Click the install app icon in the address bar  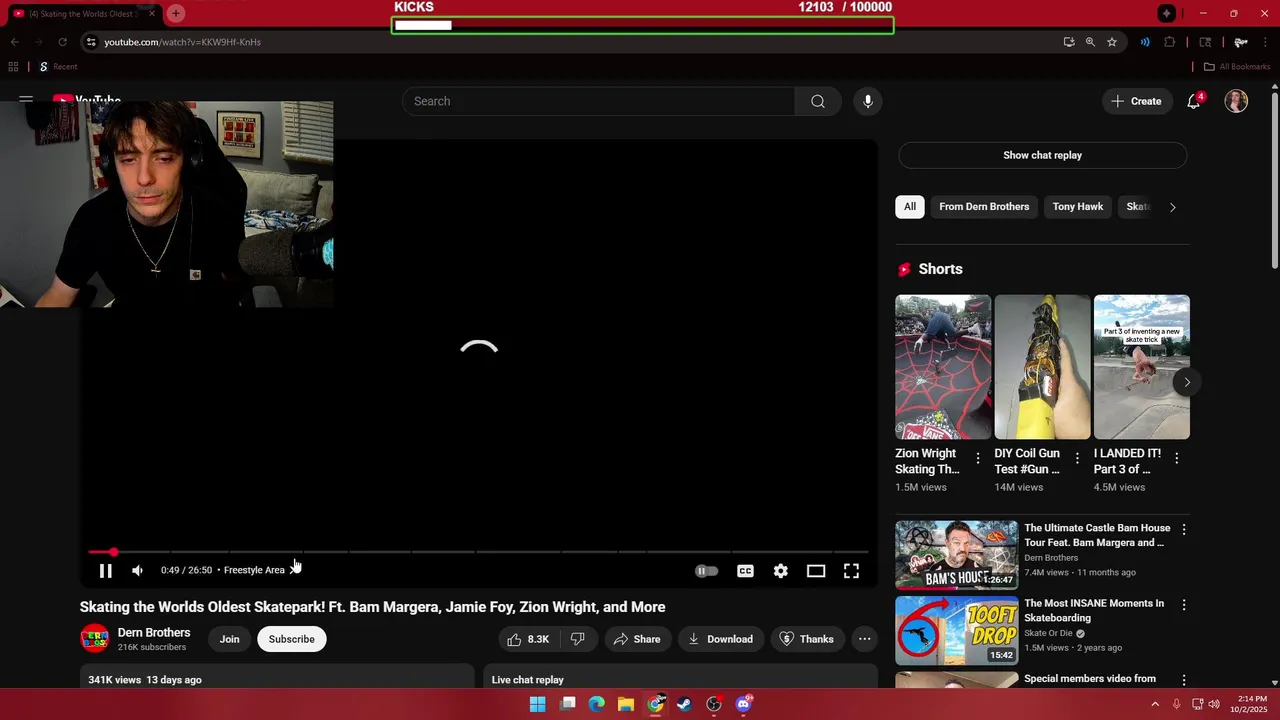[x=1069, y=42]
